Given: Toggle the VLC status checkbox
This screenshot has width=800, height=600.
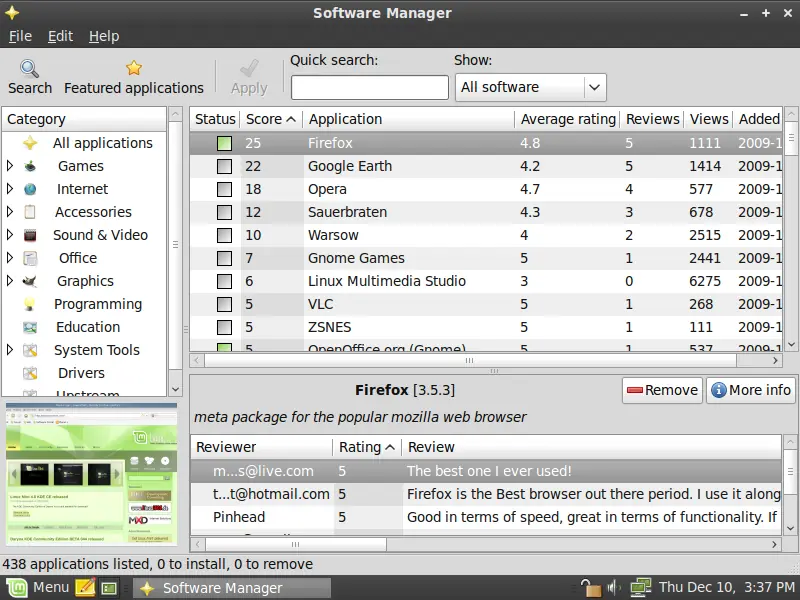Looking at the screenshot, I should click(225, 304).
